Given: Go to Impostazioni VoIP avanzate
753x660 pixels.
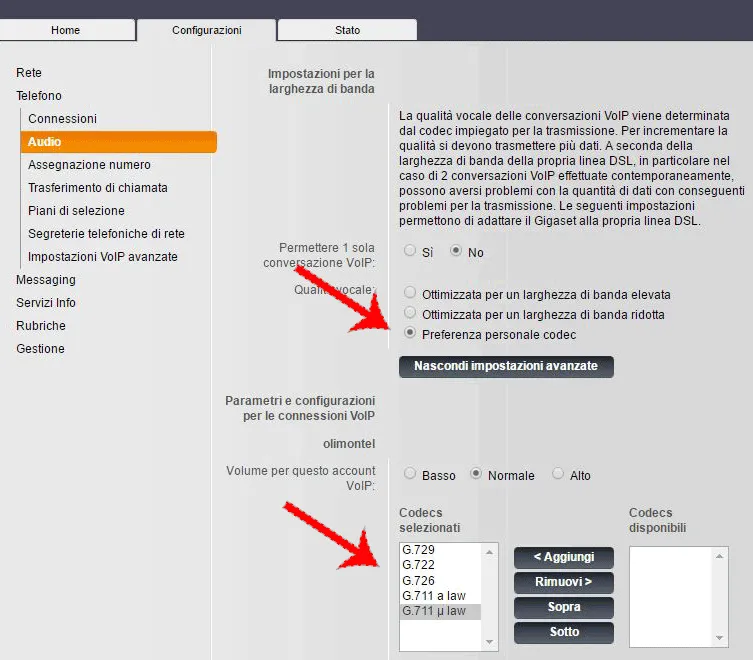Looking at the screenshot, I should click(102, 257).
